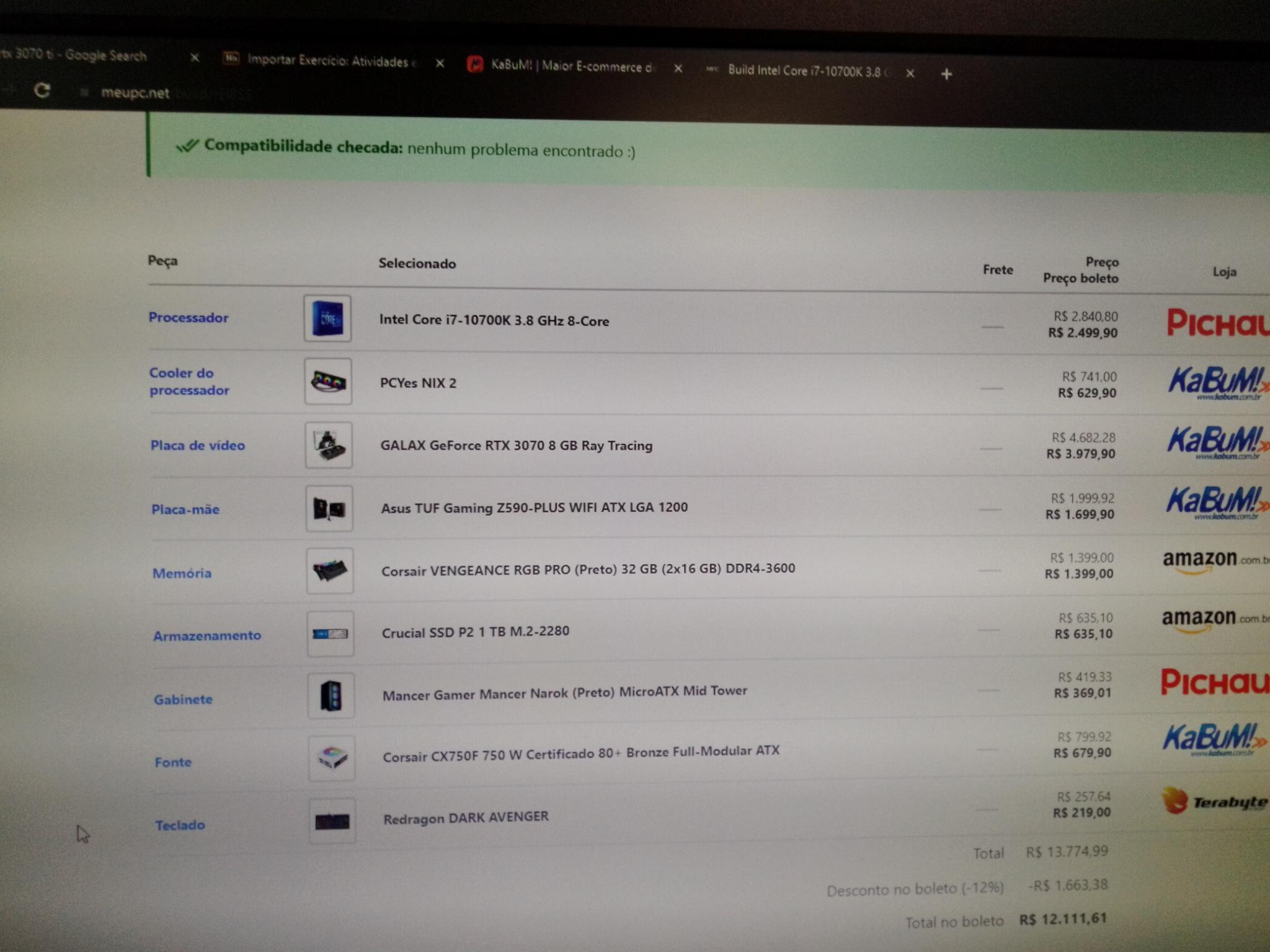
Task: Open the Teclado category link
Action: [x=180, y=825]
